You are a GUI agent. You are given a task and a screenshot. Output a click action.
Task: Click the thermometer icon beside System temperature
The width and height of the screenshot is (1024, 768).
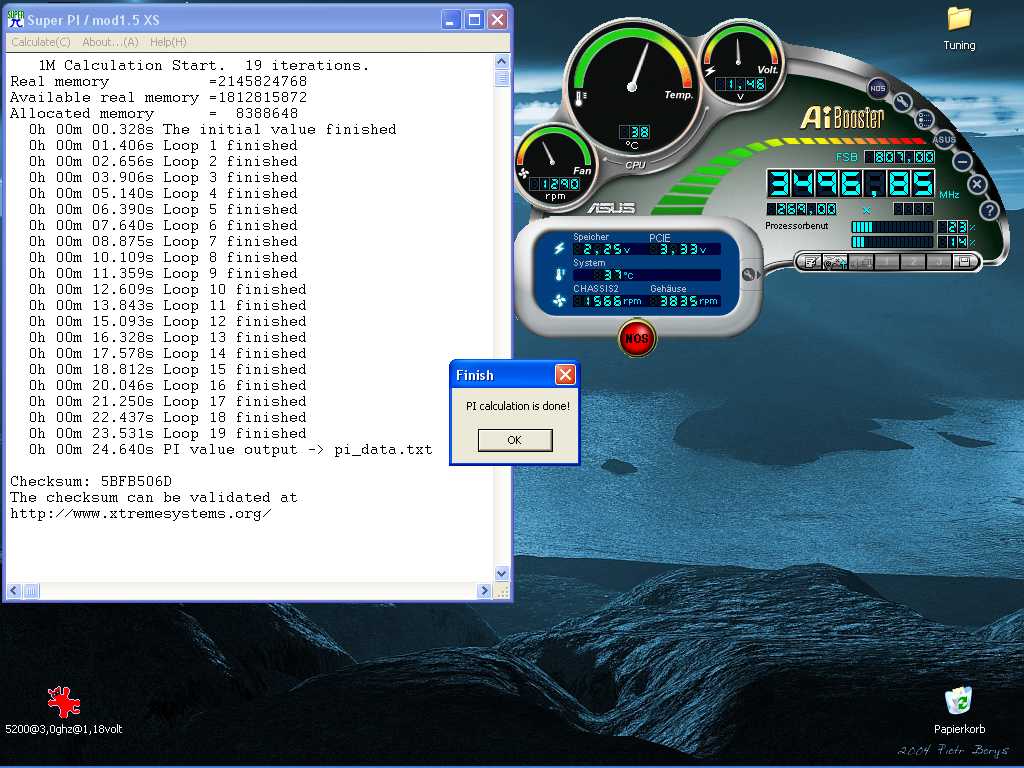[x=560, y=275]
